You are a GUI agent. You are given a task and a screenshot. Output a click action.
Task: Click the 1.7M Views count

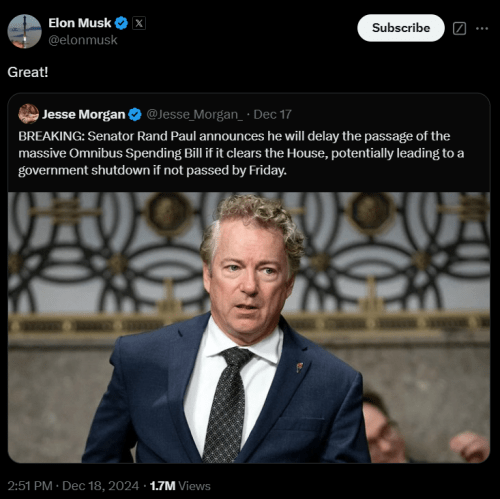[x=180, y=486]
